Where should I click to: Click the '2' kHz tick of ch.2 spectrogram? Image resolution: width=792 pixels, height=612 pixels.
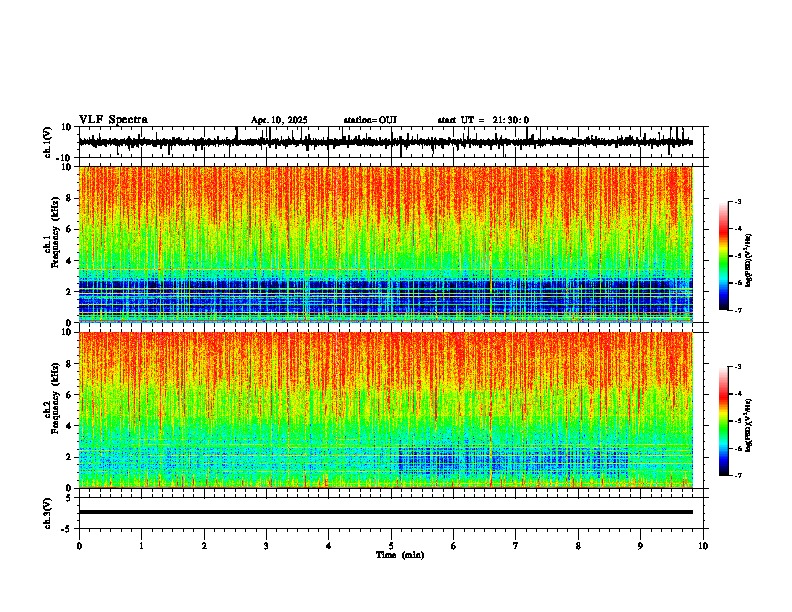click(70, 457)
